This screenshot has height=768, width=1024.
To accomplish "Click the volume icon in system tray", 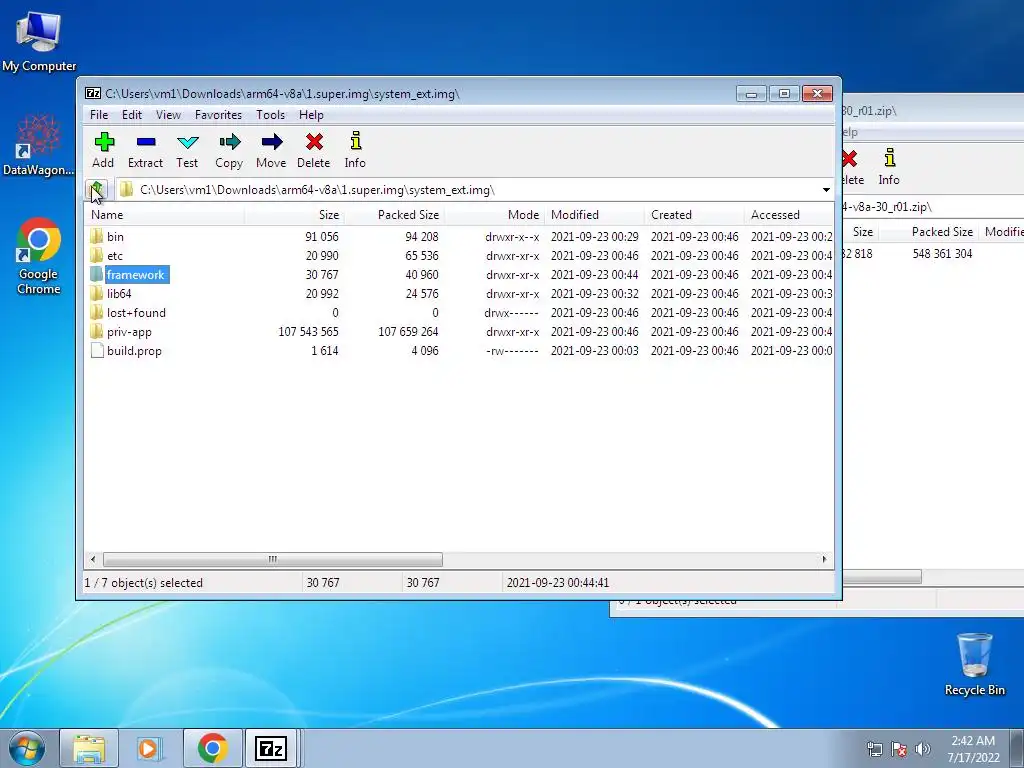I will pyautogui.click(x=923, y=749).
